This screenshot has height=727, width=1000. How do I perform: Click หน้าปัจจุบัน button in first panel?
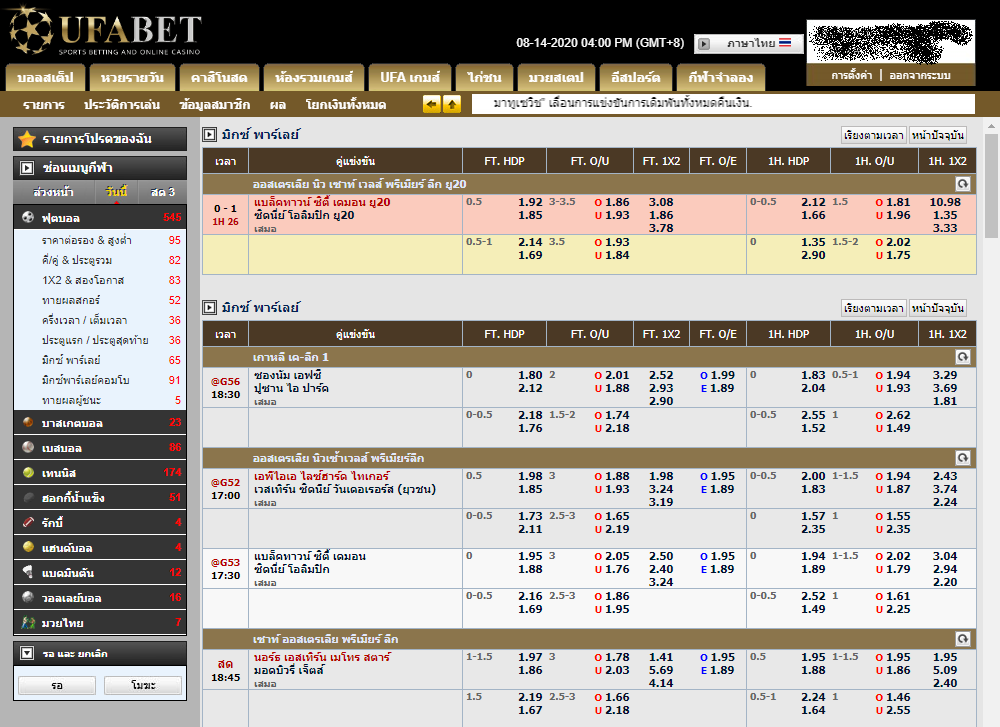tap(938, 135)
